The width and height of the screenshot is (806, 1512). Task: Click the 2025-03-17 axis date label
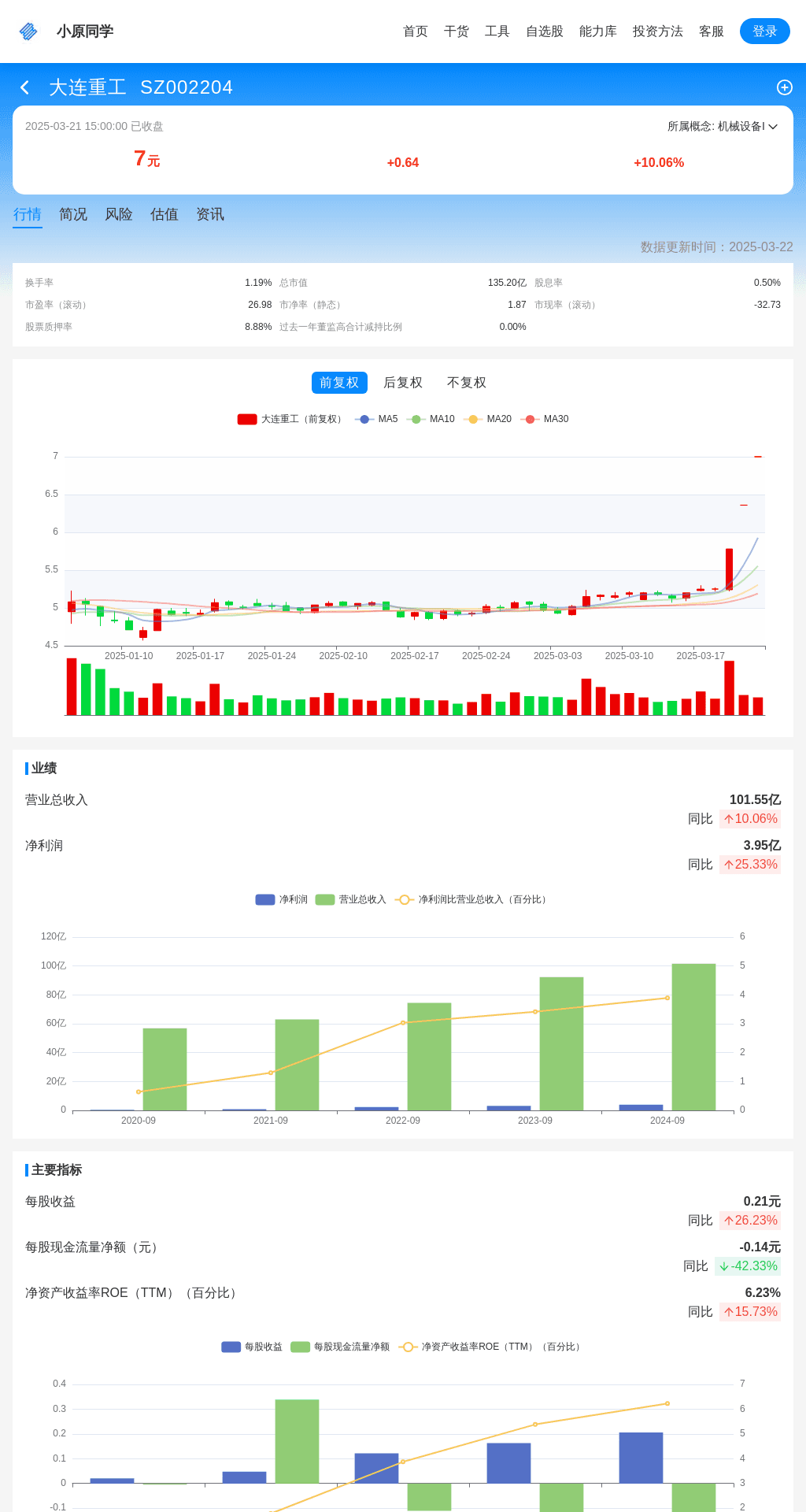701,656
